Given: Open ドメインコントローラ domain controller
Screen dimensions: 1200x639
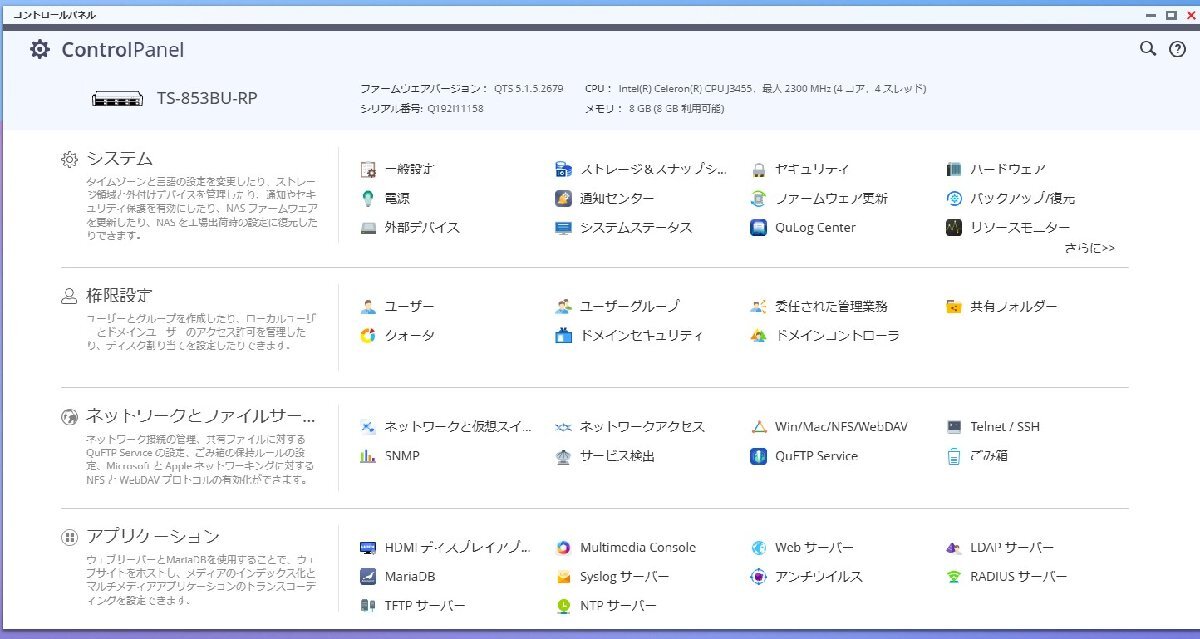Looking at the screenshot, I should click(x=825, y=335).
